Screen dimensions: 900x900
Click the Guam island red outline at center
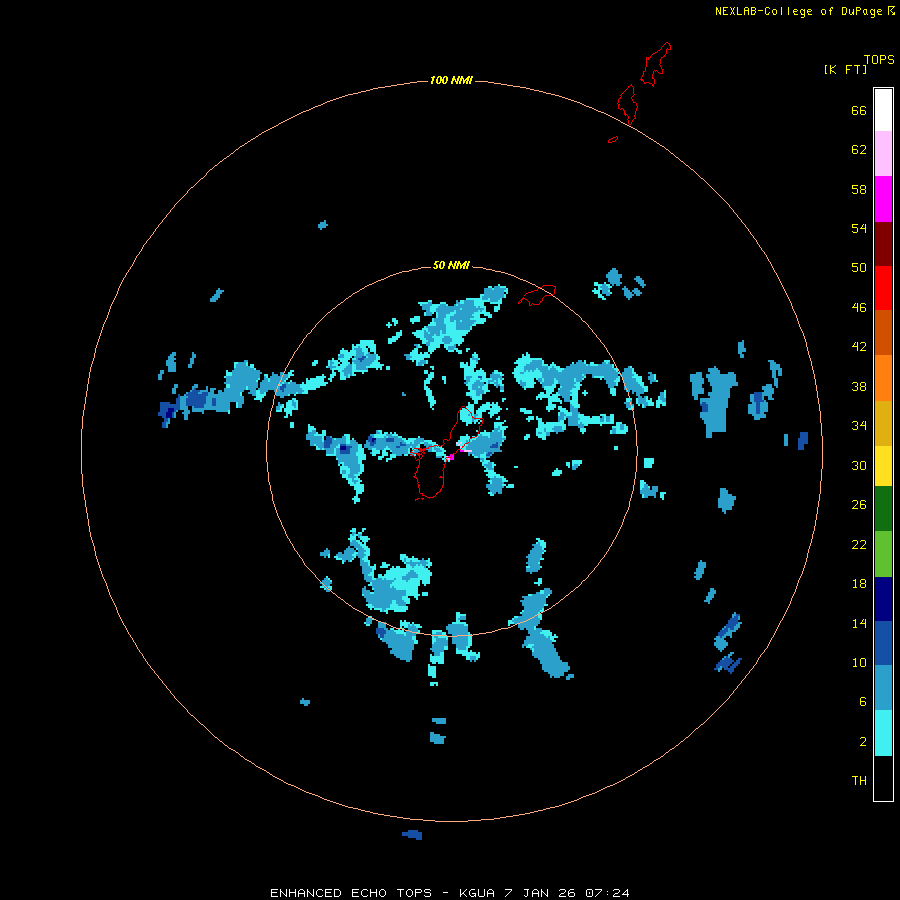(448, 453)
